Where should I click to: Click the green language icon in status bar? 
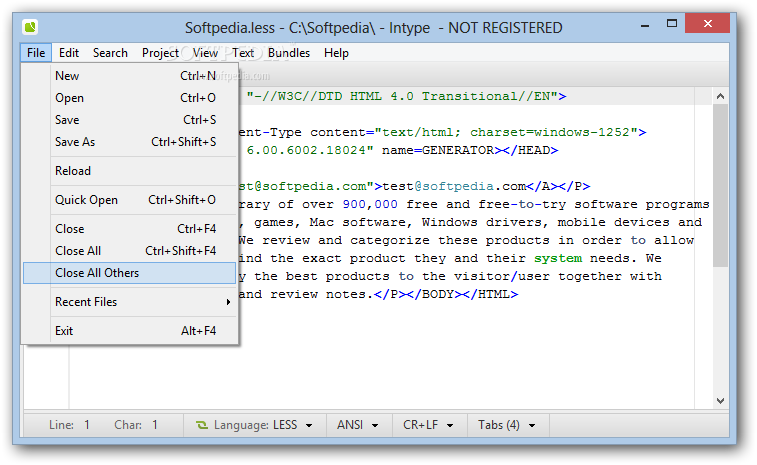click(x=201, y=425)
